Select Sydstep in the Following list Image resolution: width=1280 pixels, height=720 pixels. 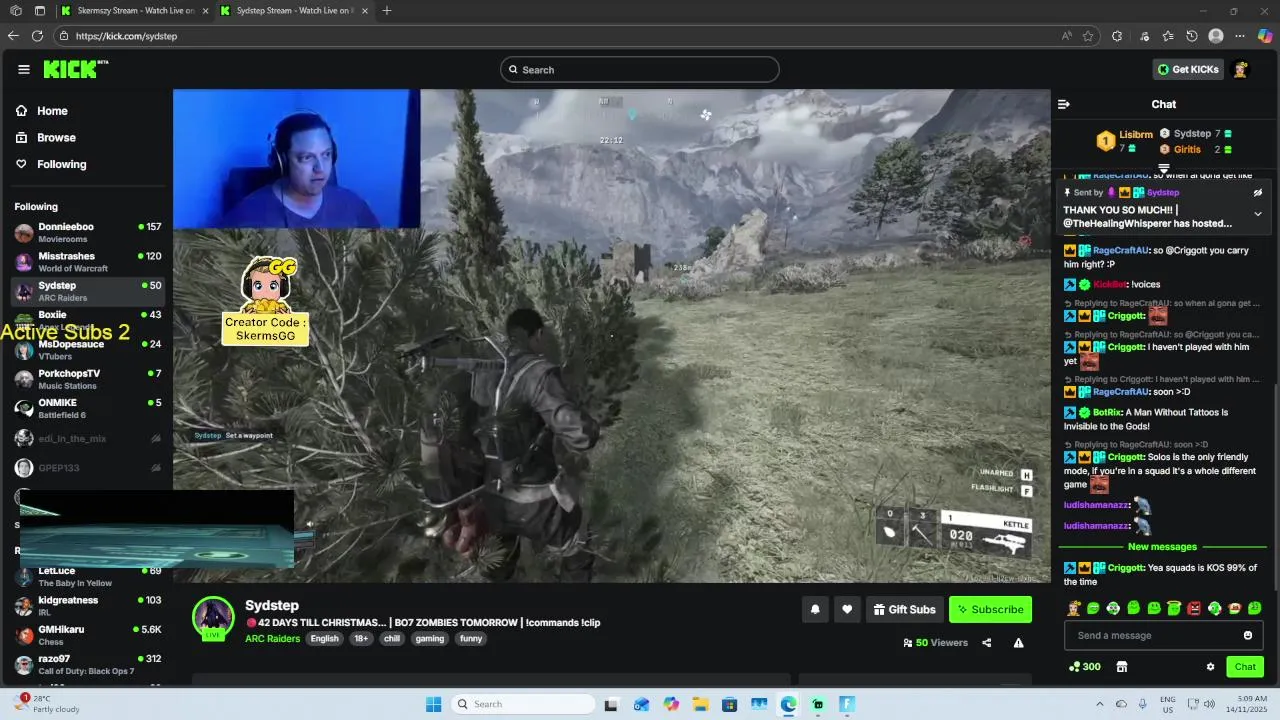(x=88, y=291)
